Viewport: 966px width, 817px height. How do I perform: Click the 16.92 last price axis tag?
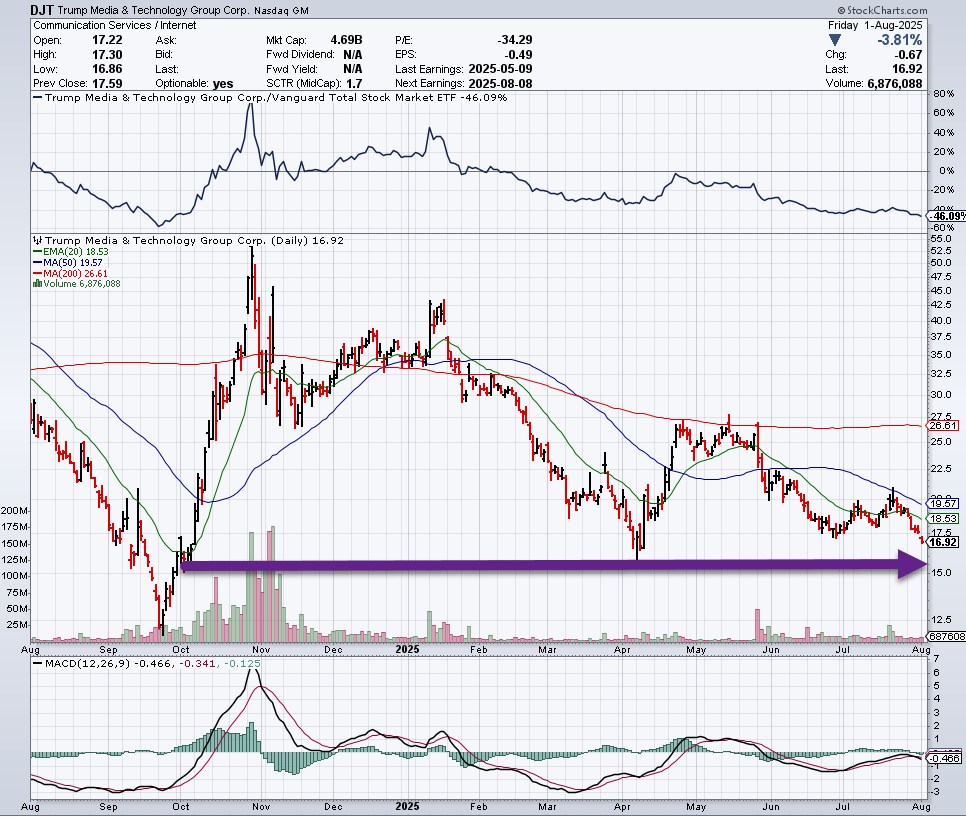[943, 542]
